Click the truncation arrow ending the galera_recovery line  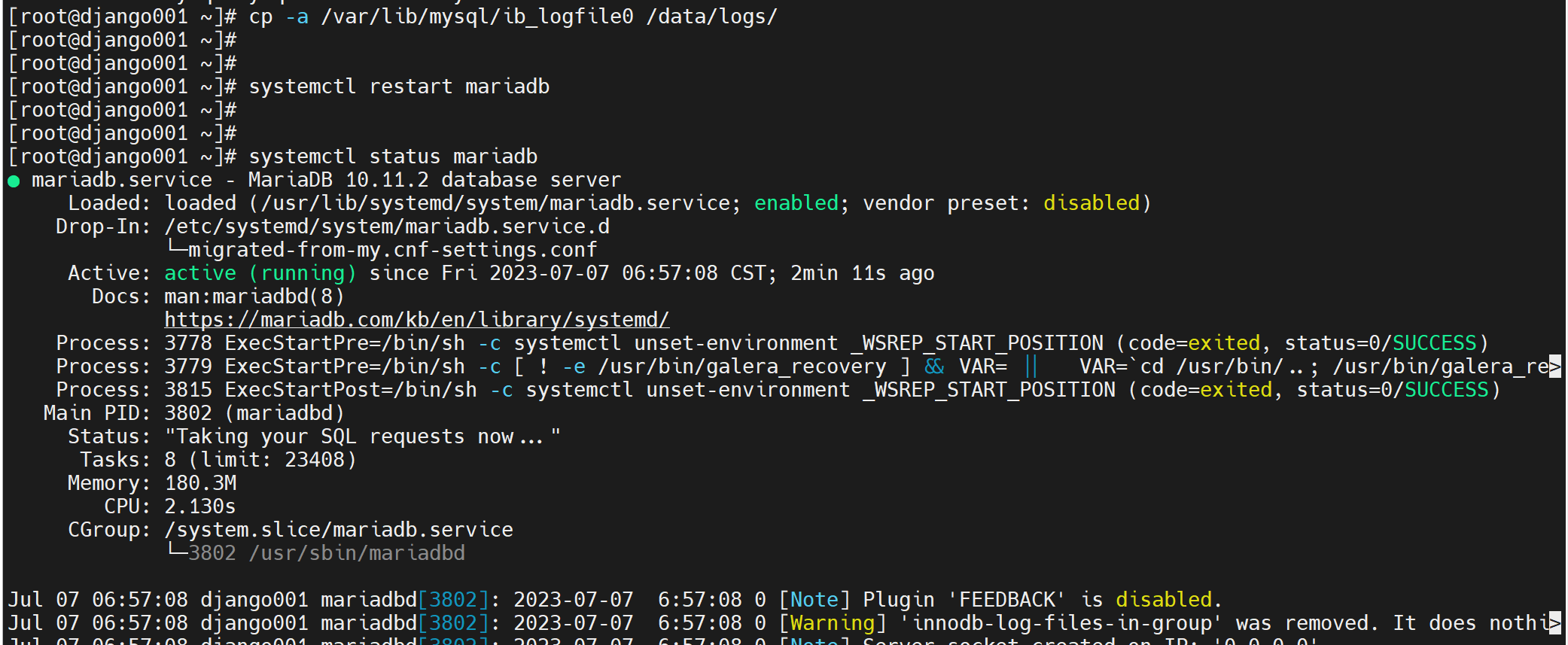(1554, 367)
